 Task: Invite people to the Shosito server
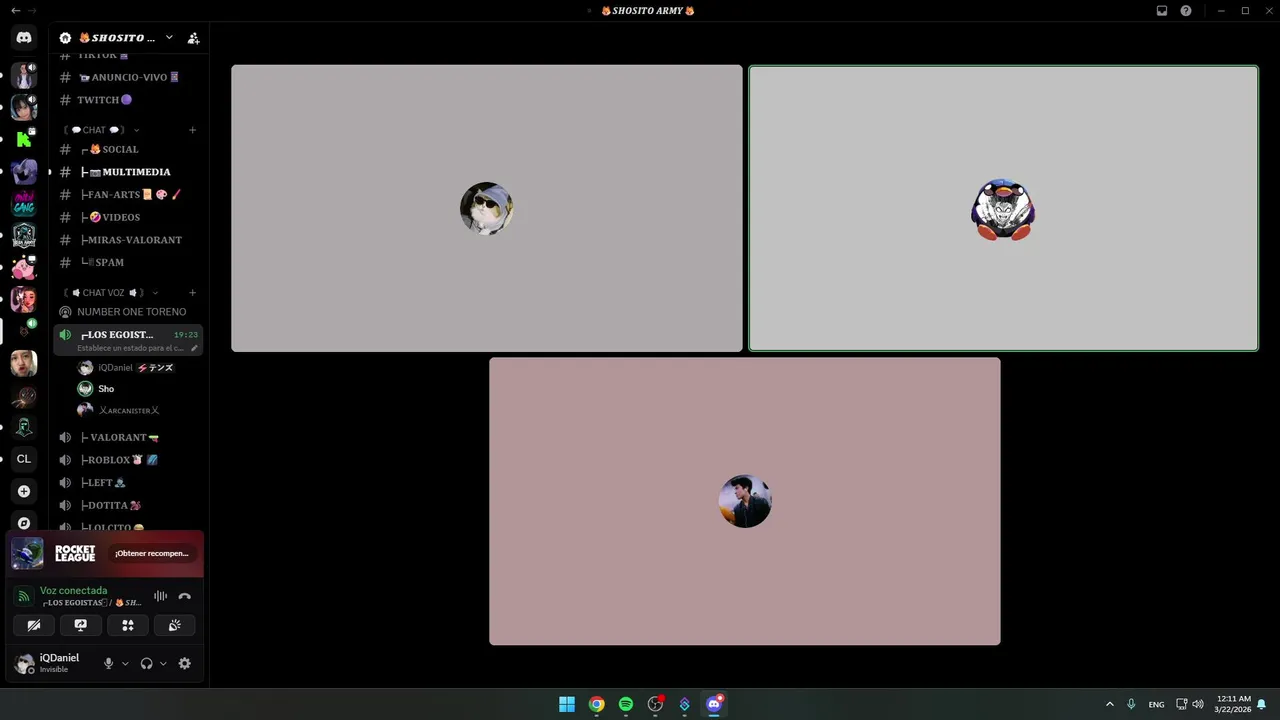tap(194, 38)
